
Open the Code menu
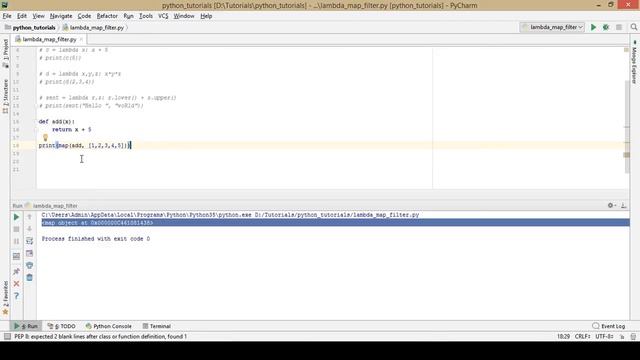84,16
